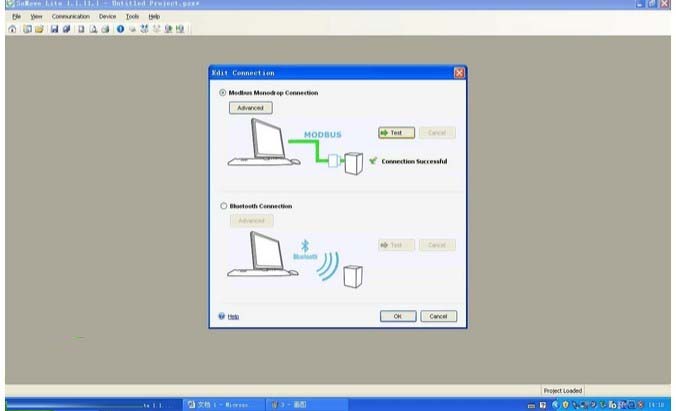Image resolution: width=676 pixels, height=411 pixels.
Task: Click the system tray clock
Action: [x=656, y=405]
